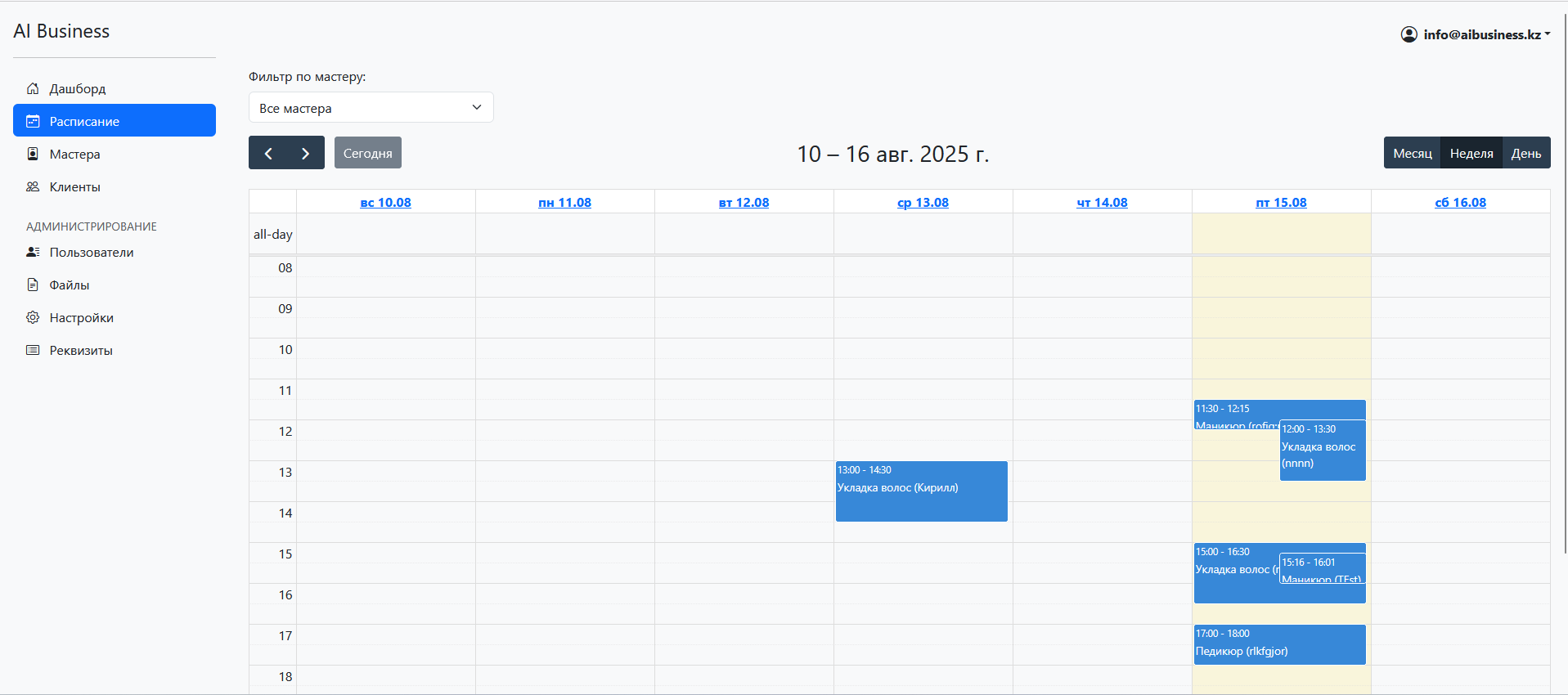Open the 13:00 Укладка волос (Кирилл) appointment

[x=921, y=491]
